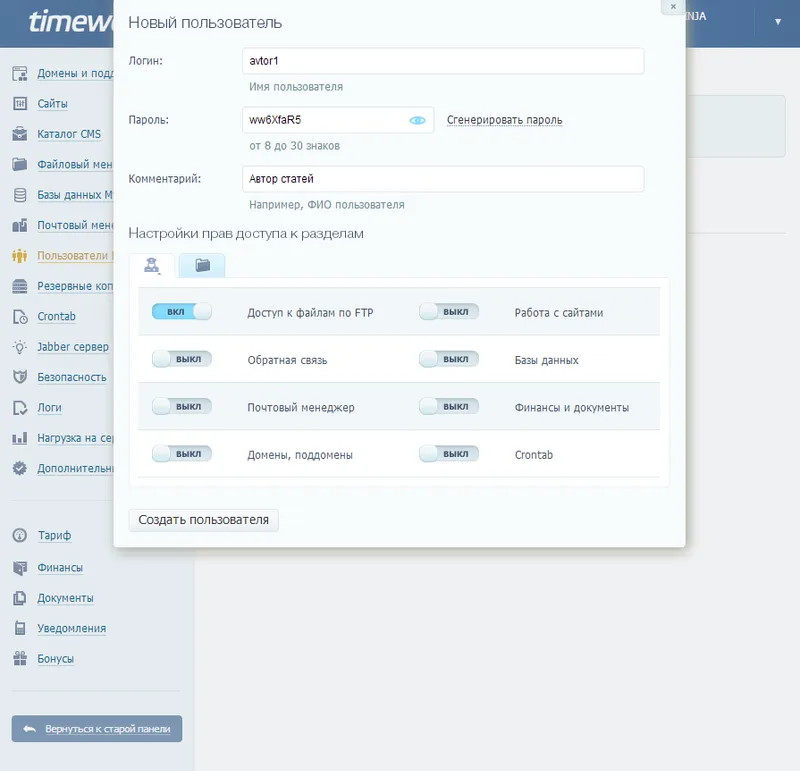Click the Логи icon in sidebar
The width and height of the screenshot is (800, 771).
point(19,408)
